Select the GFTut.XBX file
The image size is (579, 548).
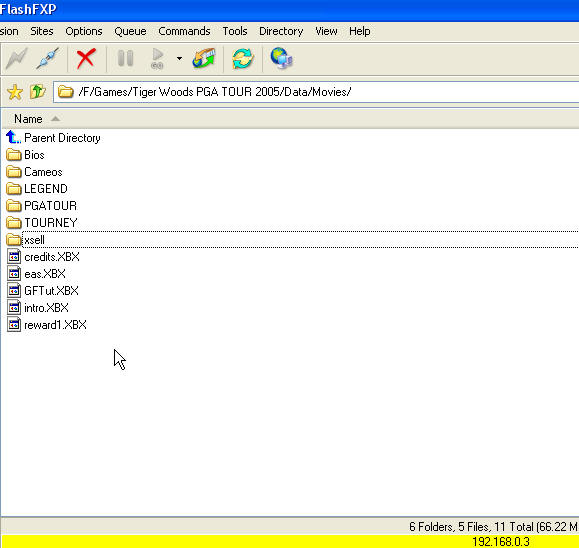(51, 291)
